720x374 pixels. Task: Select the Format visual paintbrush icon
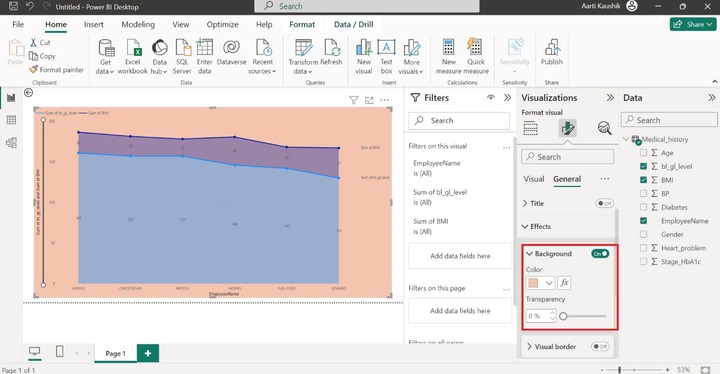click(568, 128)
